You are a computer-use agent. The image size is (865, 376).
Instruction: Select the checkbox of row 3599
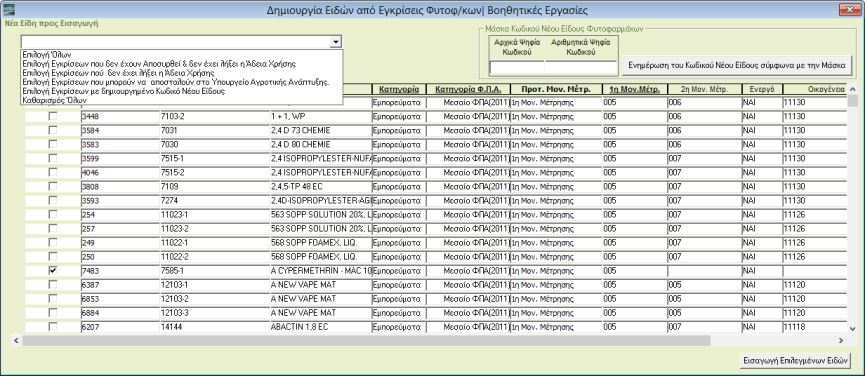point(53,159)
